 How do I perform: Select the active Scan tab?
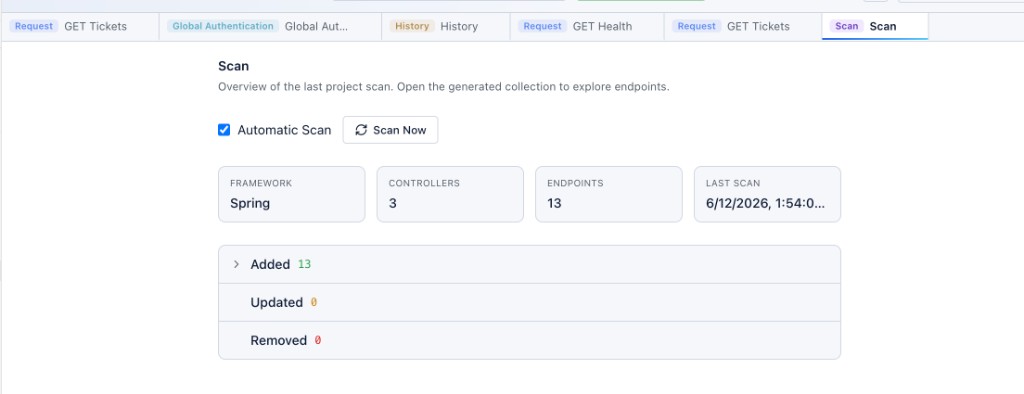875,27
